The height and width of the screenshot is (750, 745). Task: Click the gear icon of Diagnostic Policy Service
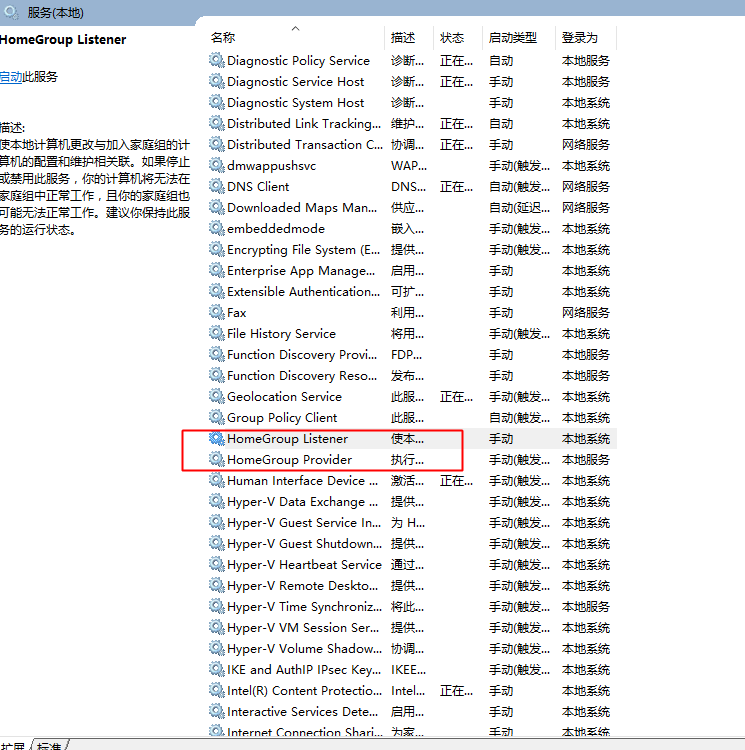[217, 60]
